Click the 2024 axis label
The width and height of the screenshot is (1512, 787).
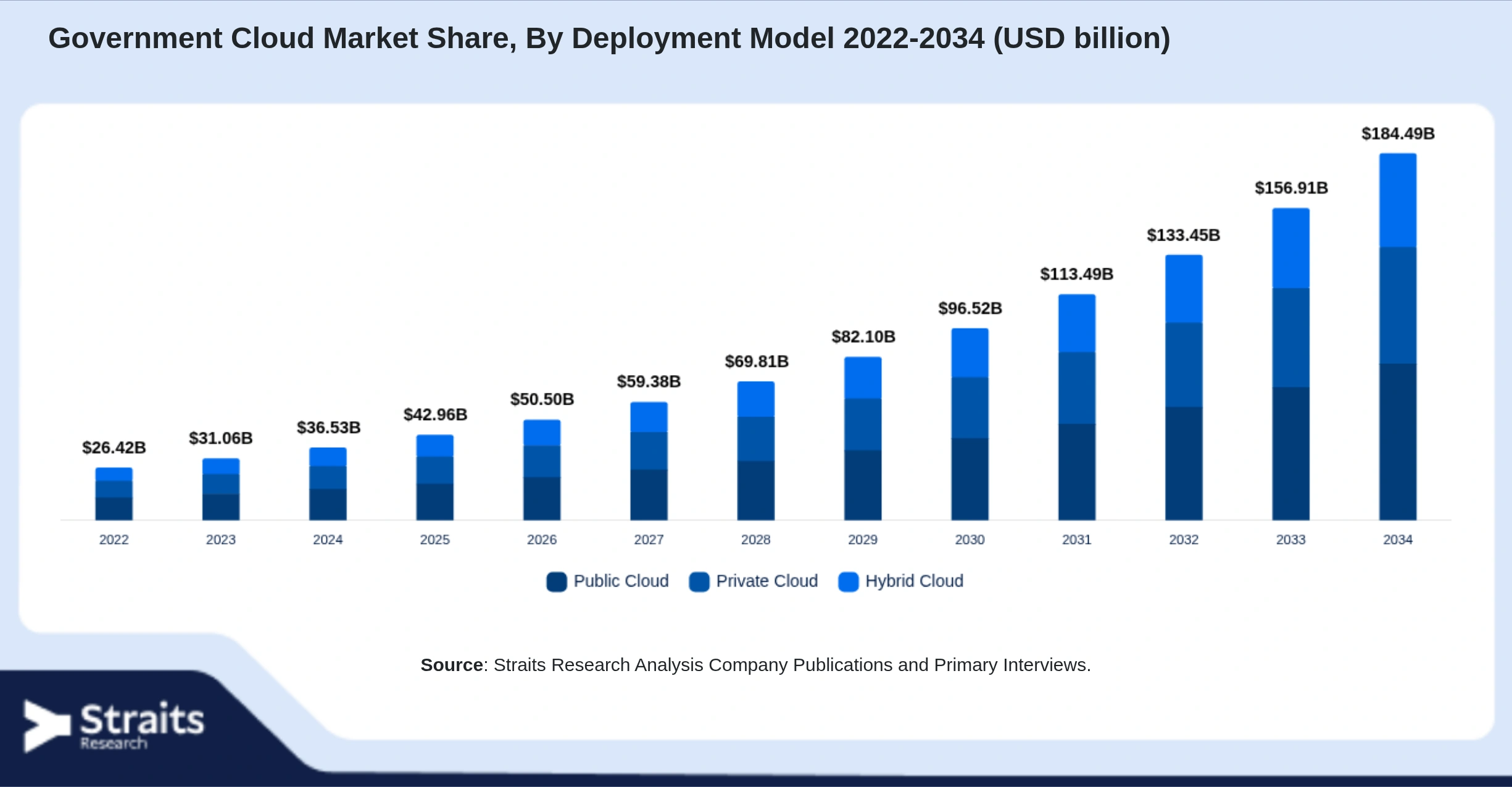328,540
